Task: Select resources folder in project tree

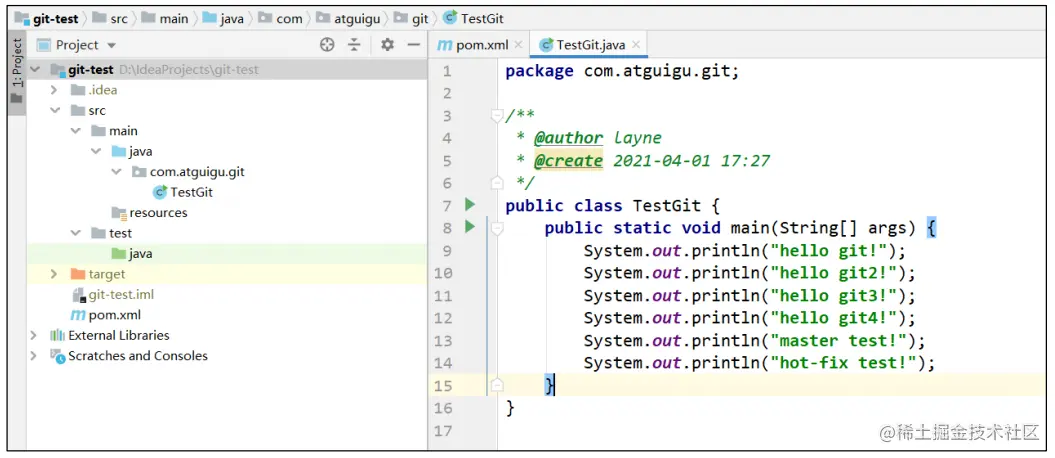Action: click(158, 213)
